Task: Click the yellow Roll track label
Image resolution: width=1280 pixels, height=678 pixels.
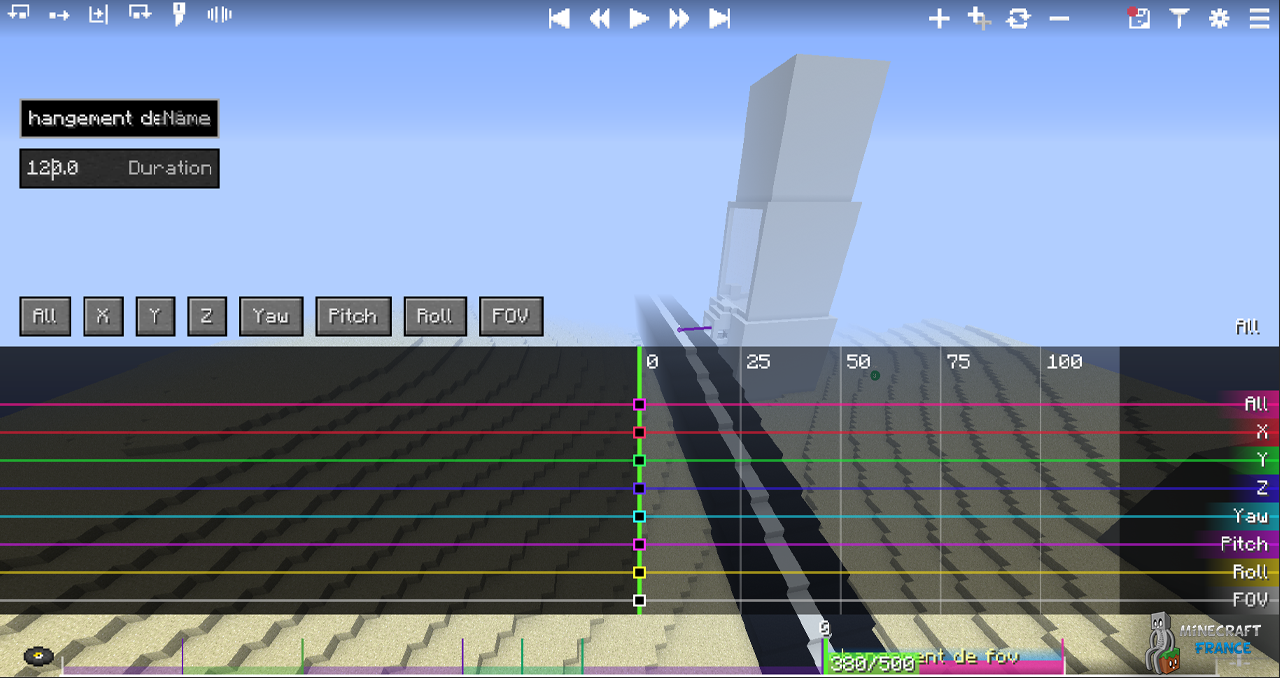Action: click(1250, 572)
